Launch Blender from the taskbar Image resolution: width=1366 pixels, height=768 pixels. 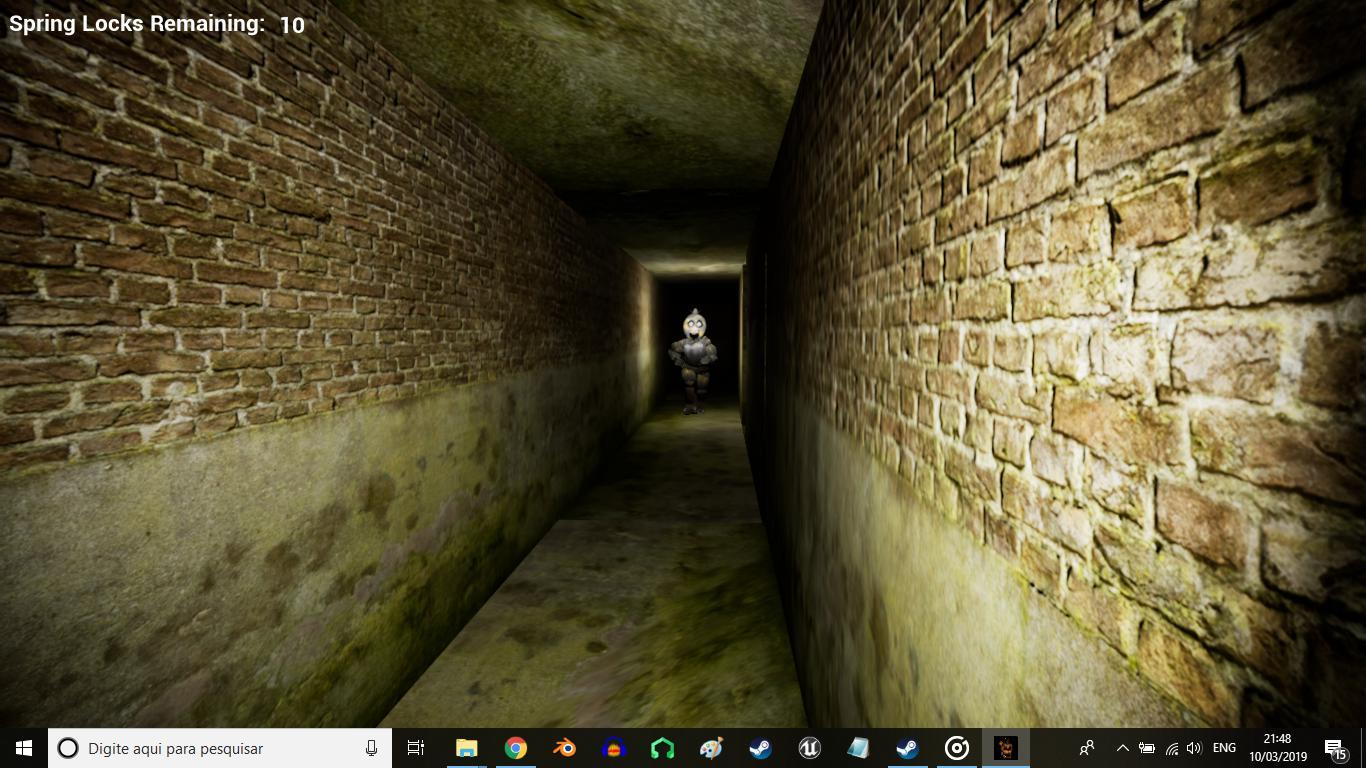point(564,747)
